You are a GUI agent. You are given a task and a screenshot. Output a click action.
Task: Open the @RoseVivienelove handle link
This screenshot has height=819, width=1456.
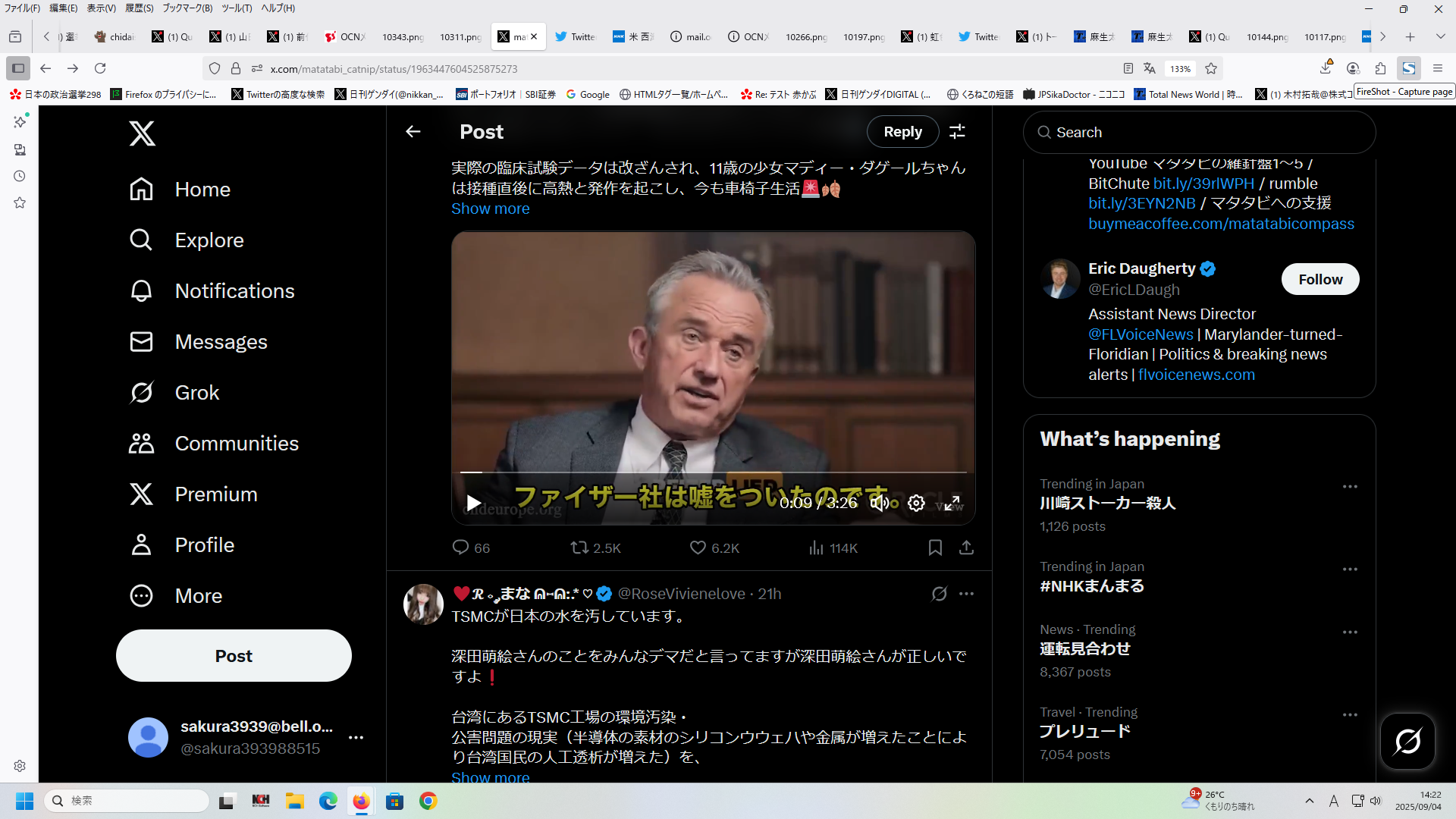pyautogui.click(x=681, y=594)
